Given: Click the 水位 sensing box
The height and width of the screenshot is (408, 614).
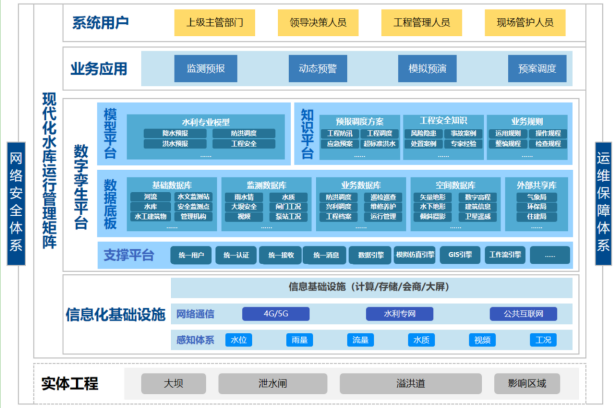Looking at the screenshot, I should 238,340.
